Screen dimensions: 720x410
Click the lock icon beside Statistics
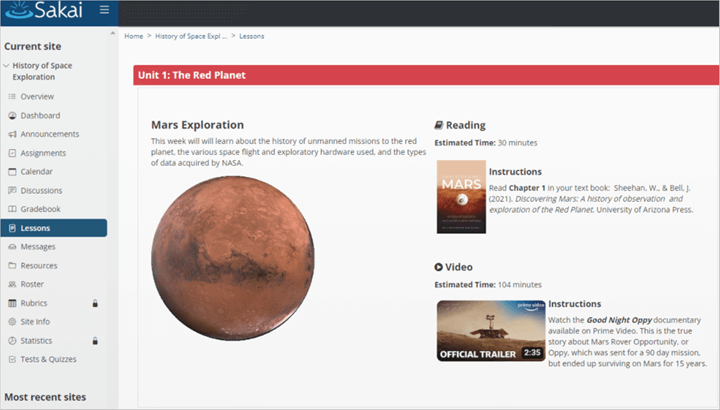pyautogui.click(x=94, y=341)
